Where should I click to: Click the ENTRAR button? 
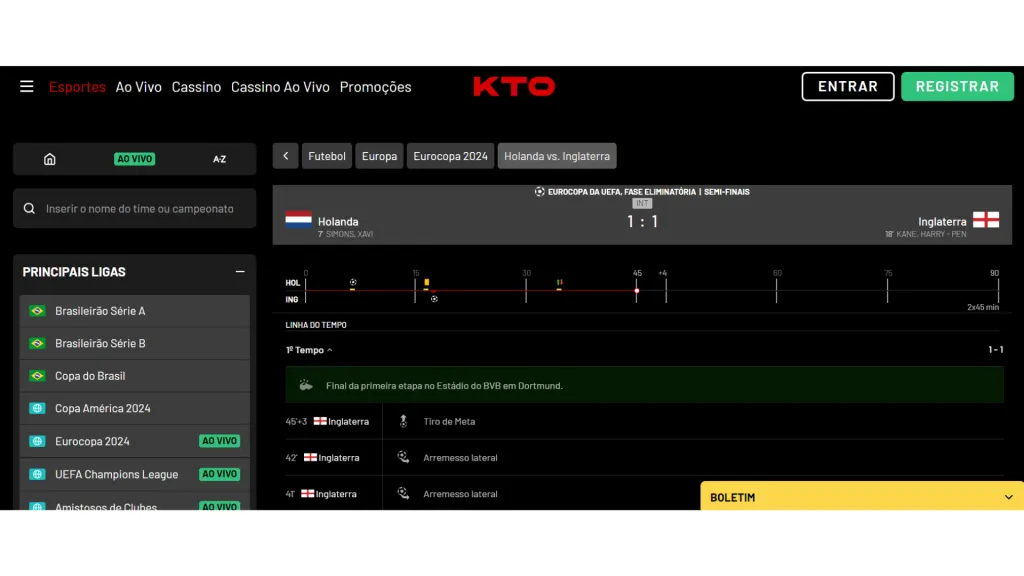click(x=847, y=86)
